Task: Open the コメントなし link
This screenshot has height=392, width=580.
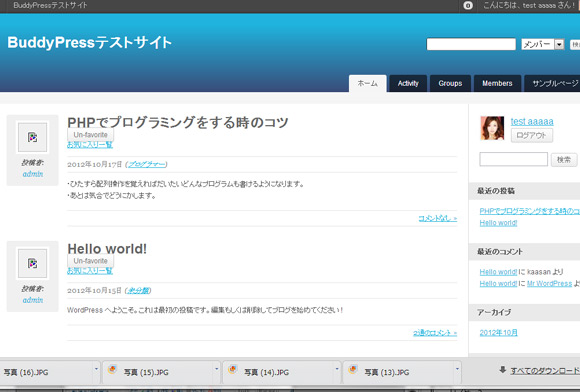Action: coord(438,218)
